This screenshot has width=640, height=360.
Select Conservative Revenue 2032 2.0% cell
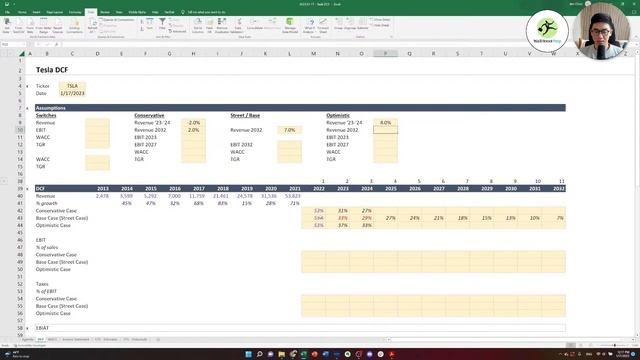(193, 130)
